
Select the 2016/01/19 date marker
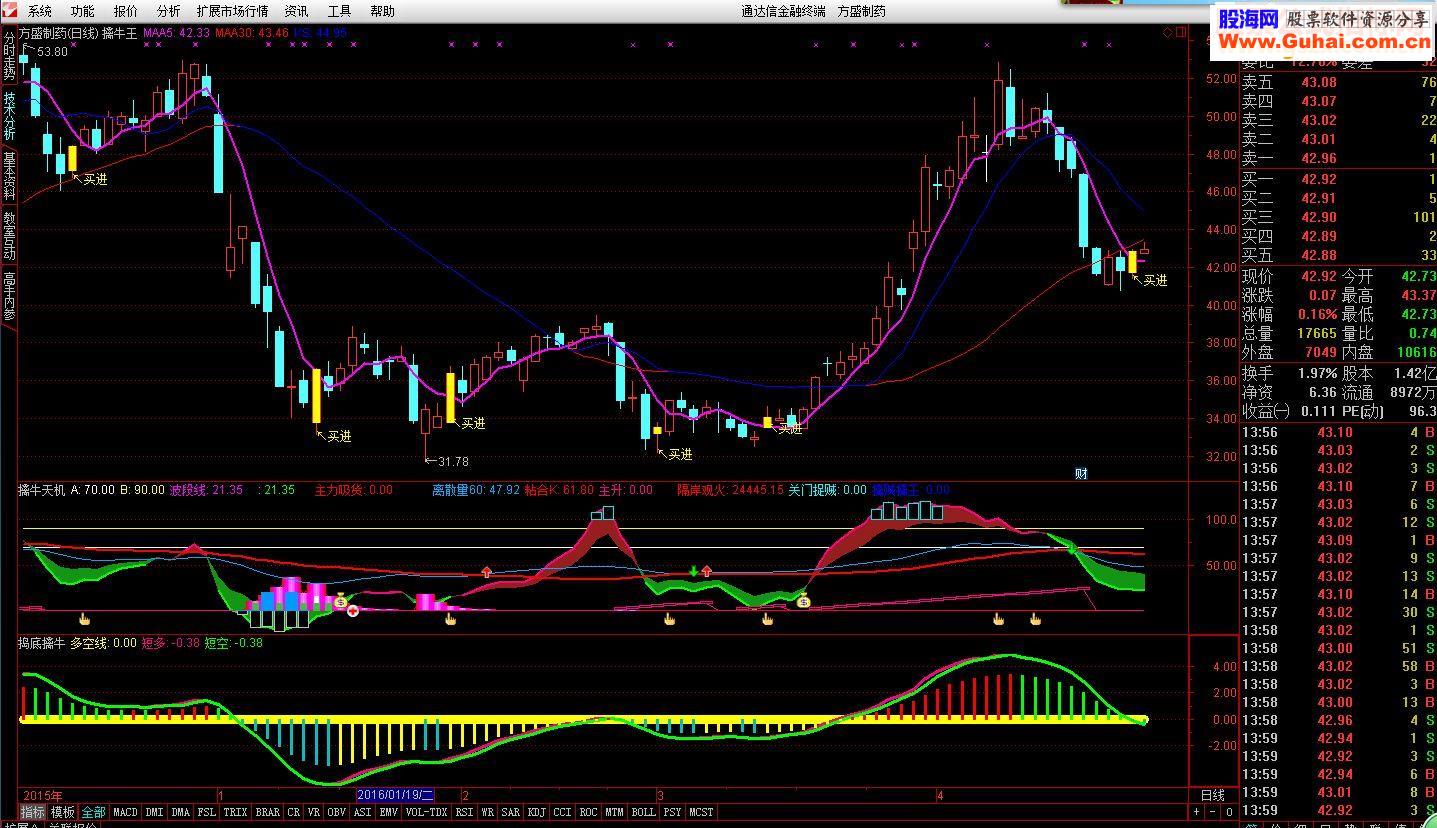[x=396, y=796]
